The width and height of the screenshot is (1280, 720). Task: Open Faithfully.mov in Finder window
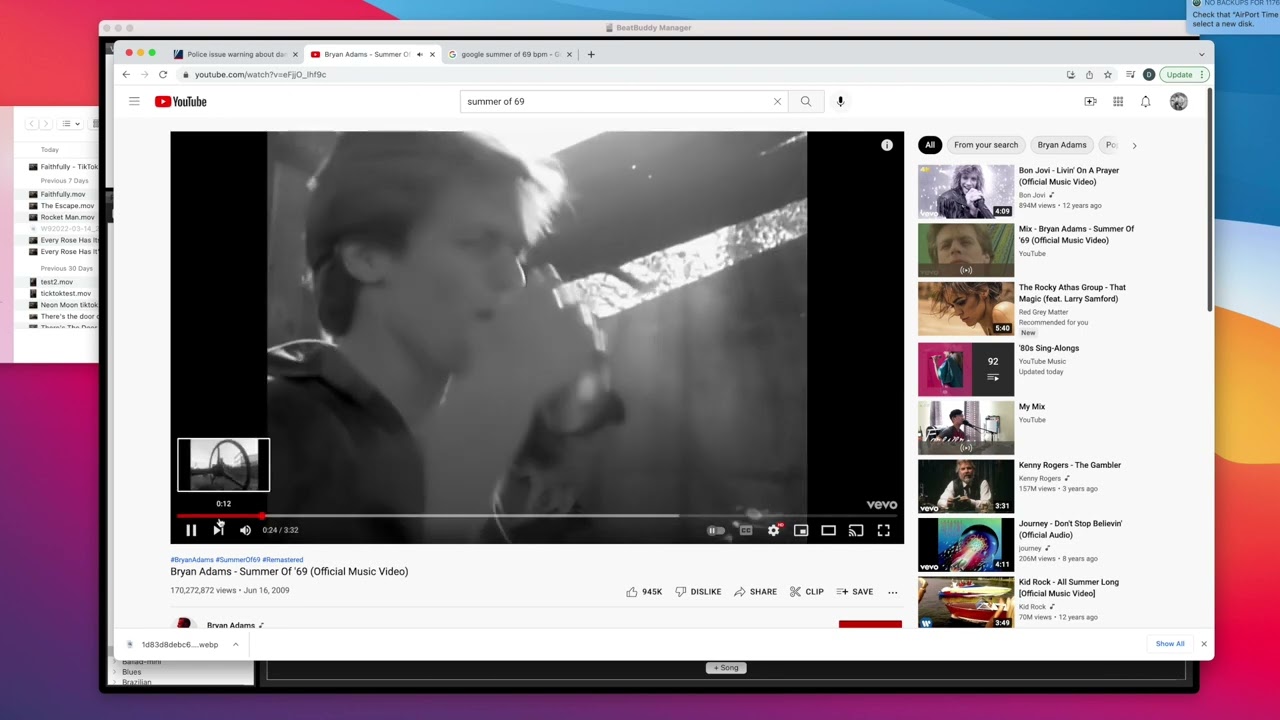(63, 194)
